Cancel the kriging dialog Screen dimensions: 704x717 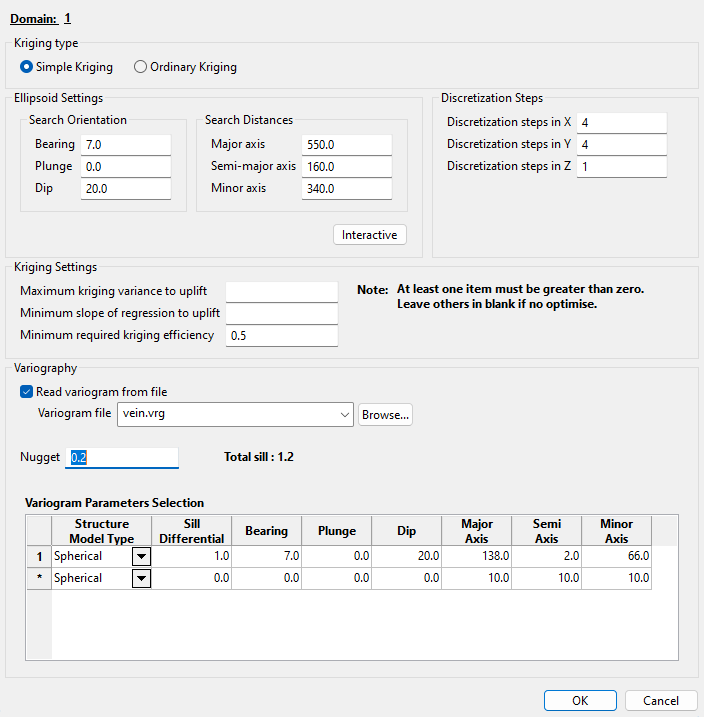(661, 701)
